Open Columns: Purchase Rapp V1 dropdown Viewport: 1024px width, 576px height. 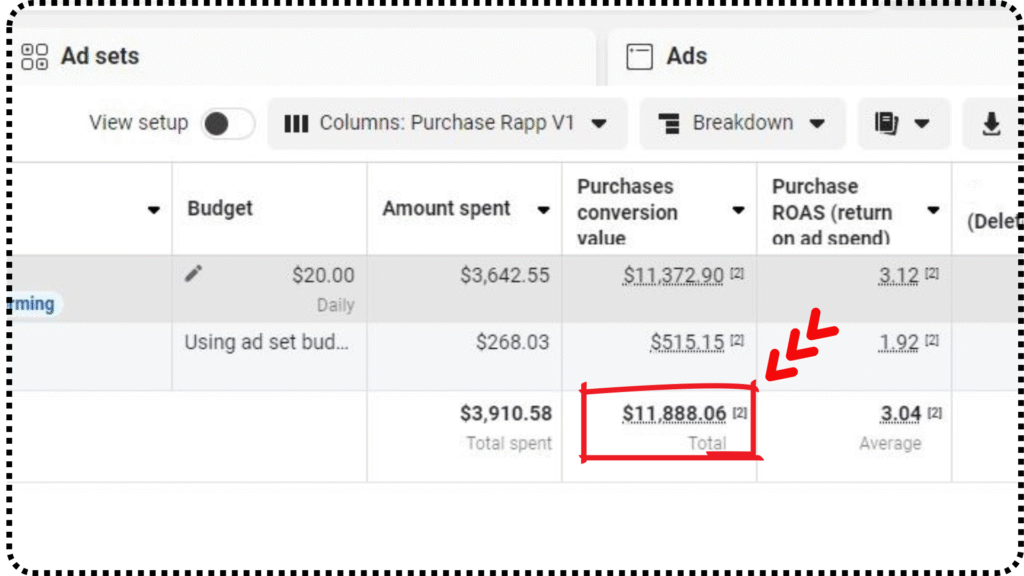coord(447,123)
